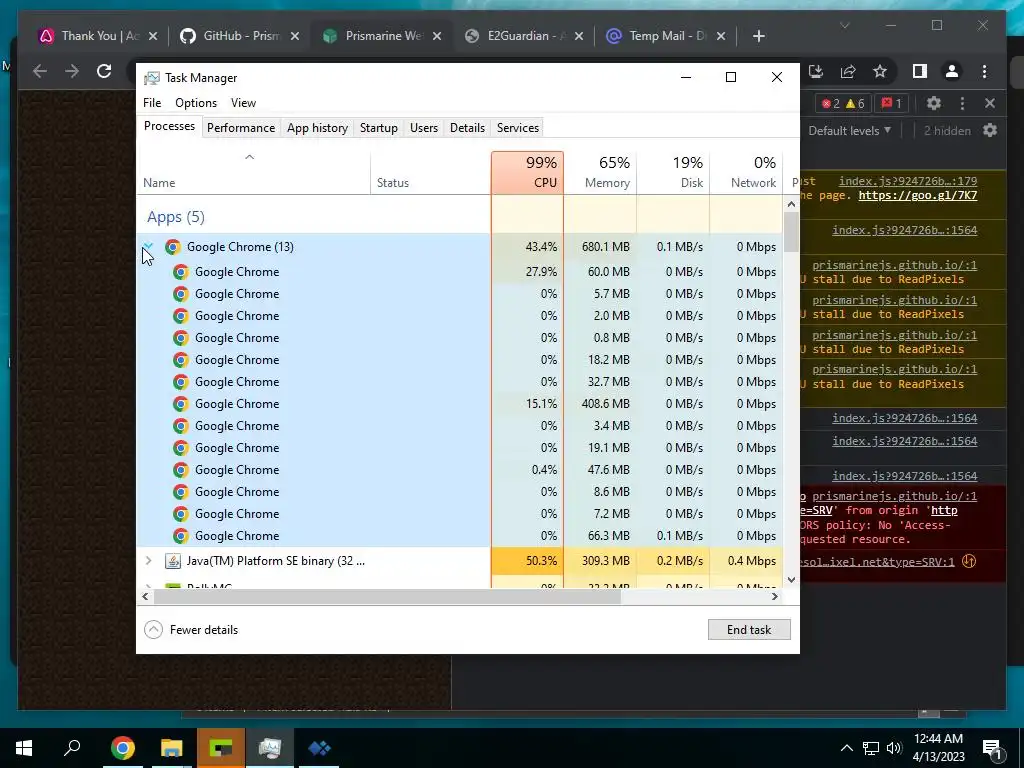
Task: Click the End task button
Action: click(749, 630)
